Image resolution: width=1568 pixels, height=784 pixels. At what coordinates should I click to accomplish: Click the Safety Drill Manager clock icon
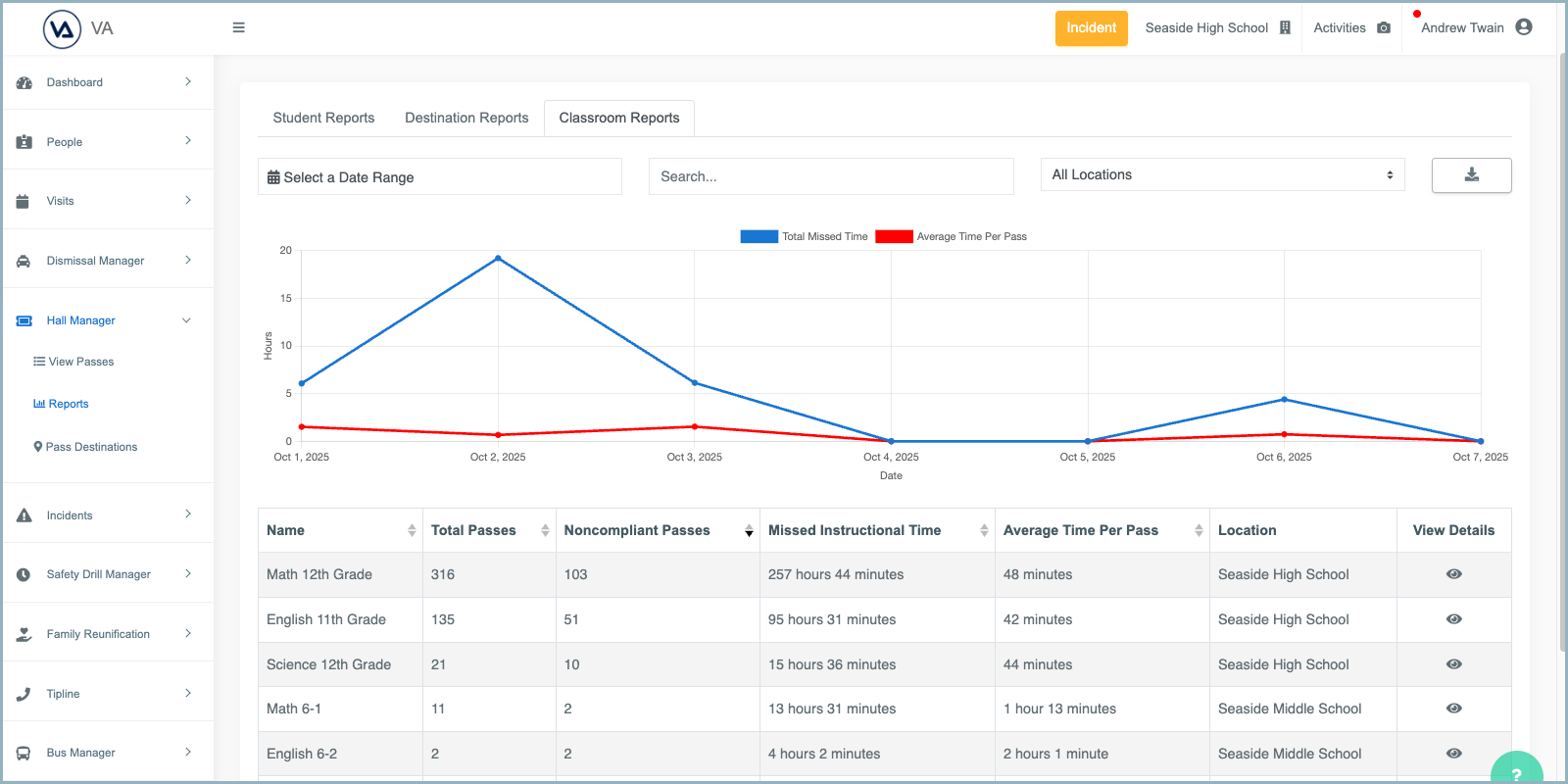[x=24, y=574]
